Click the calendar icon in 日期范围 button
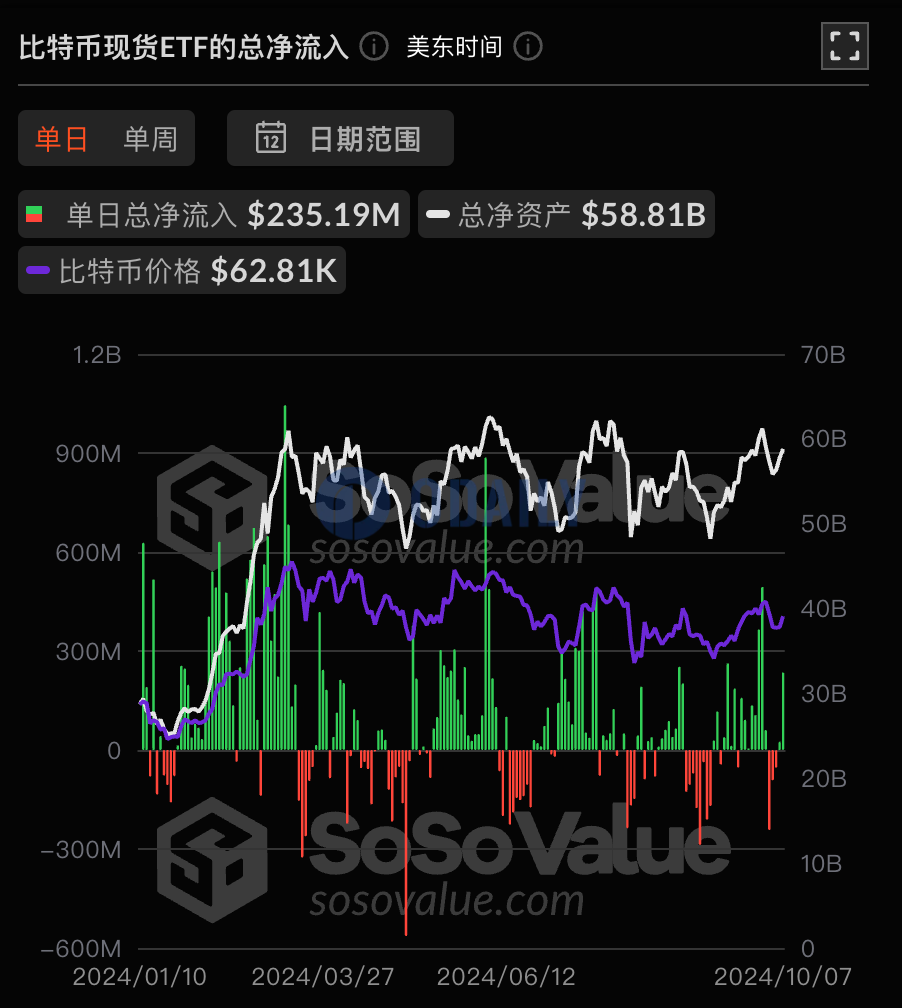 tap(271, 137)
